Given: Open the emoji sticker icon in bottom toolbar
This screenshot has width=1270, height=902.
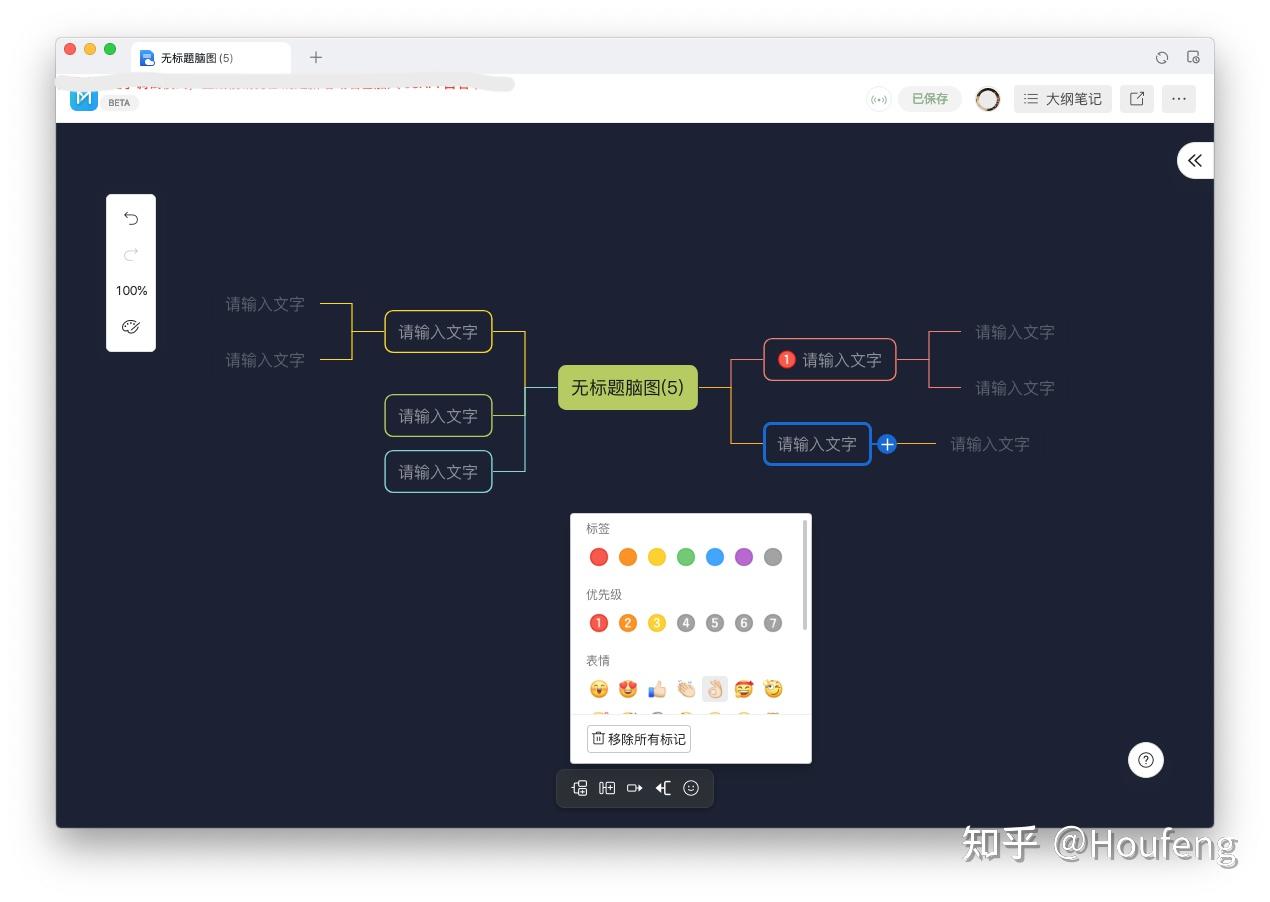Looking at the screenshot, I should [691, 788].
